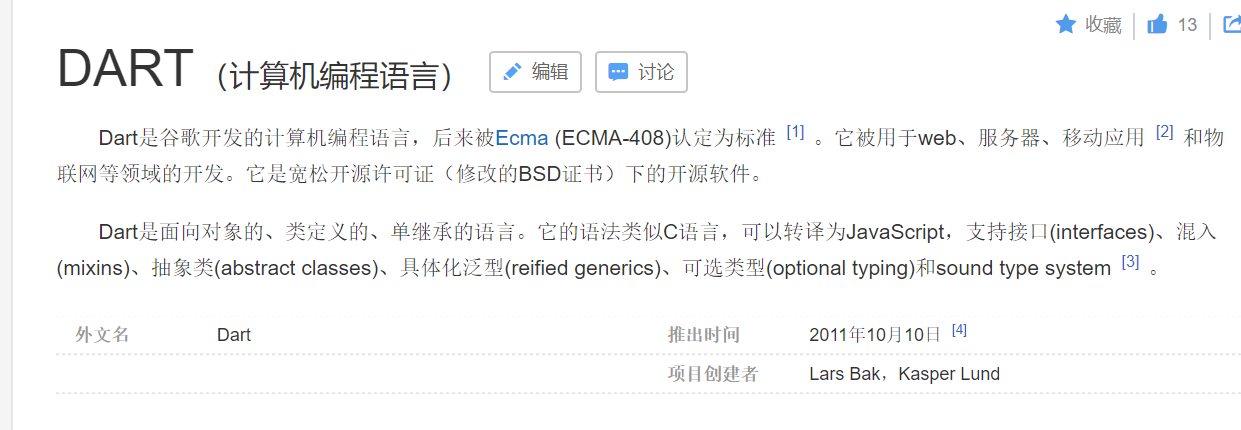Image resolution: width=1241 pixels, height=430 pixels.
Task: Open the Ecma hyperlink
Action: [x=522, y=138]
